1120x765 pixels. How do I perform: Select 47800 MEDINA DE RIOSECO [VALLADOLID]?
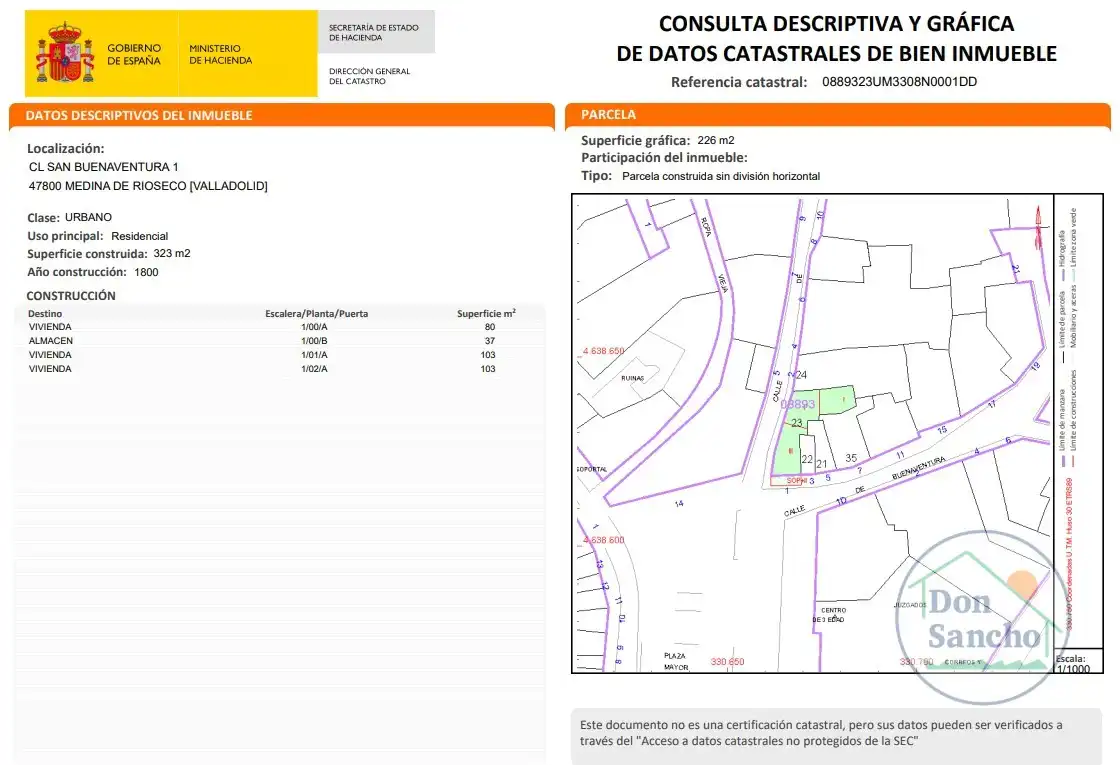pyautogui.click(x=148, y=186)
